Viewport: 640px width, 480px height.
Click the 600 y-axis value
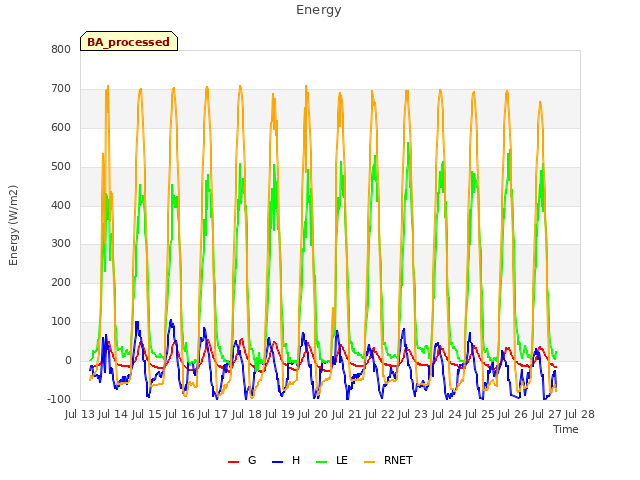pos(61,127)
